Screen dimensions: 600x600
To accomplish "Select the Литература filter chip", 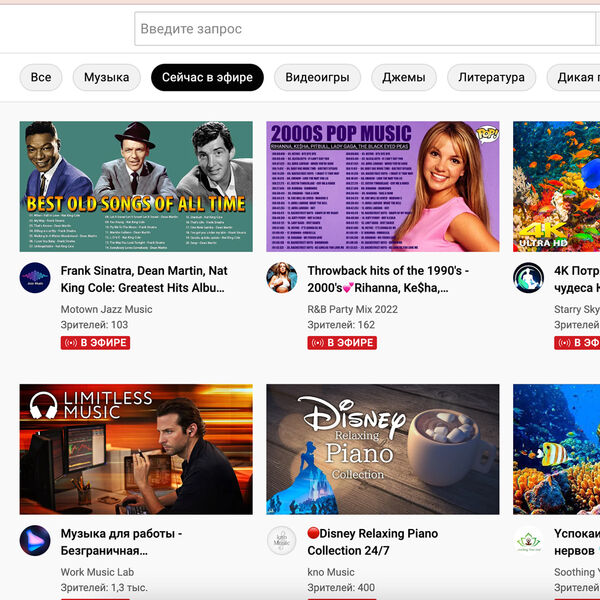I will [x=491, y=77].
